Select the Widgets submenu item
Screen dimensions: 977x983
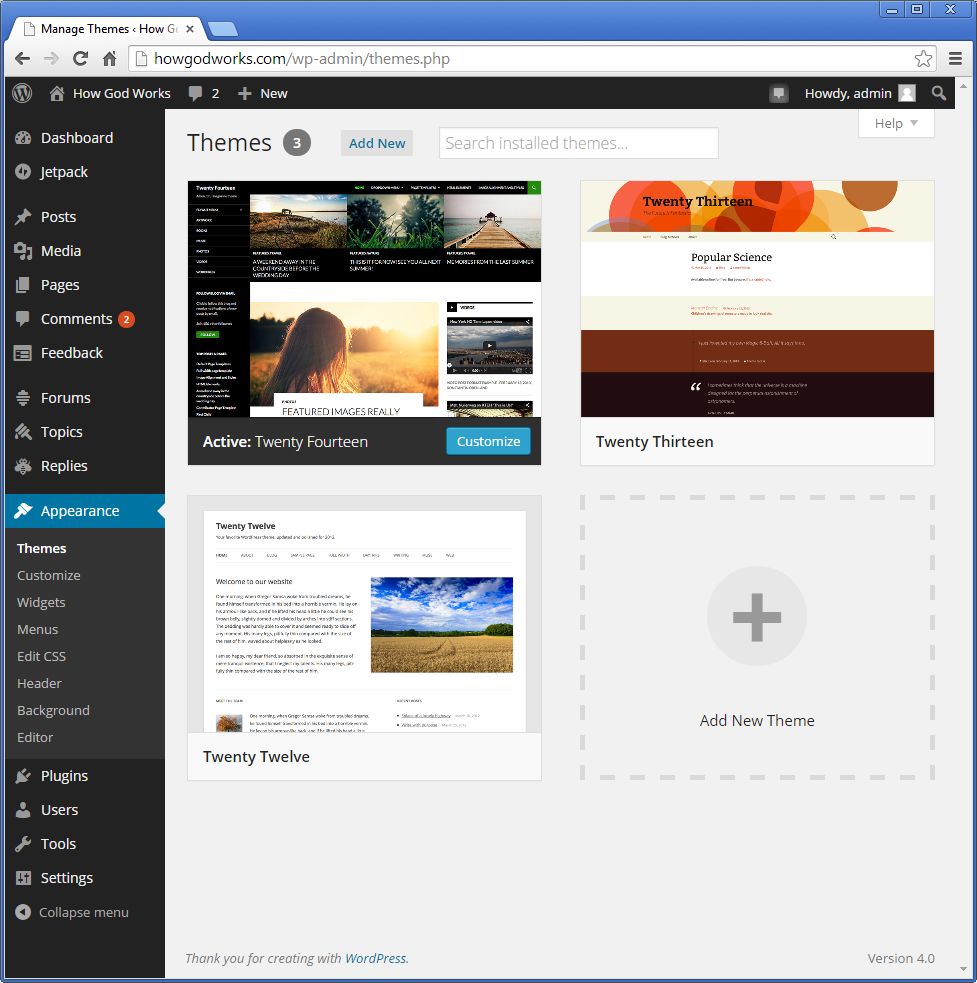[x=41, y=602]
